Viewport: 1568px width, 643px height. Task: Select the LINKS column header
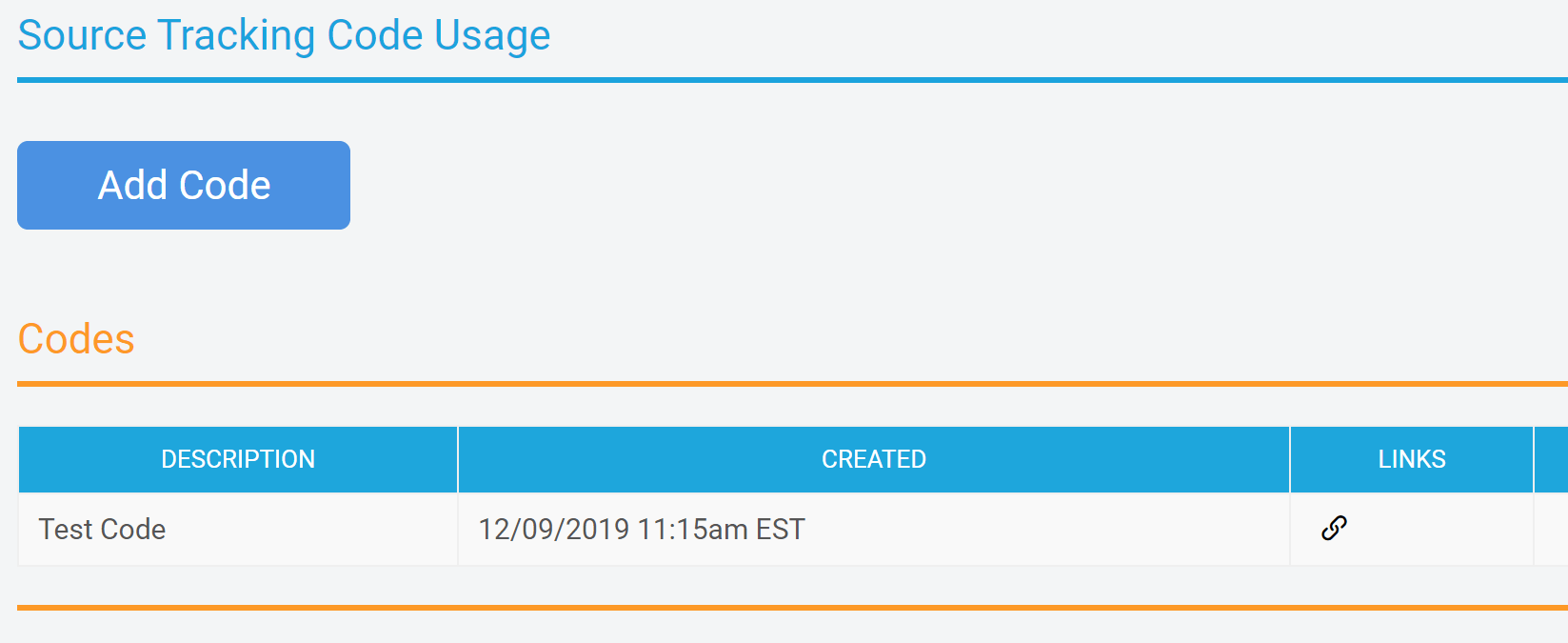click(x=1411, y=459)
